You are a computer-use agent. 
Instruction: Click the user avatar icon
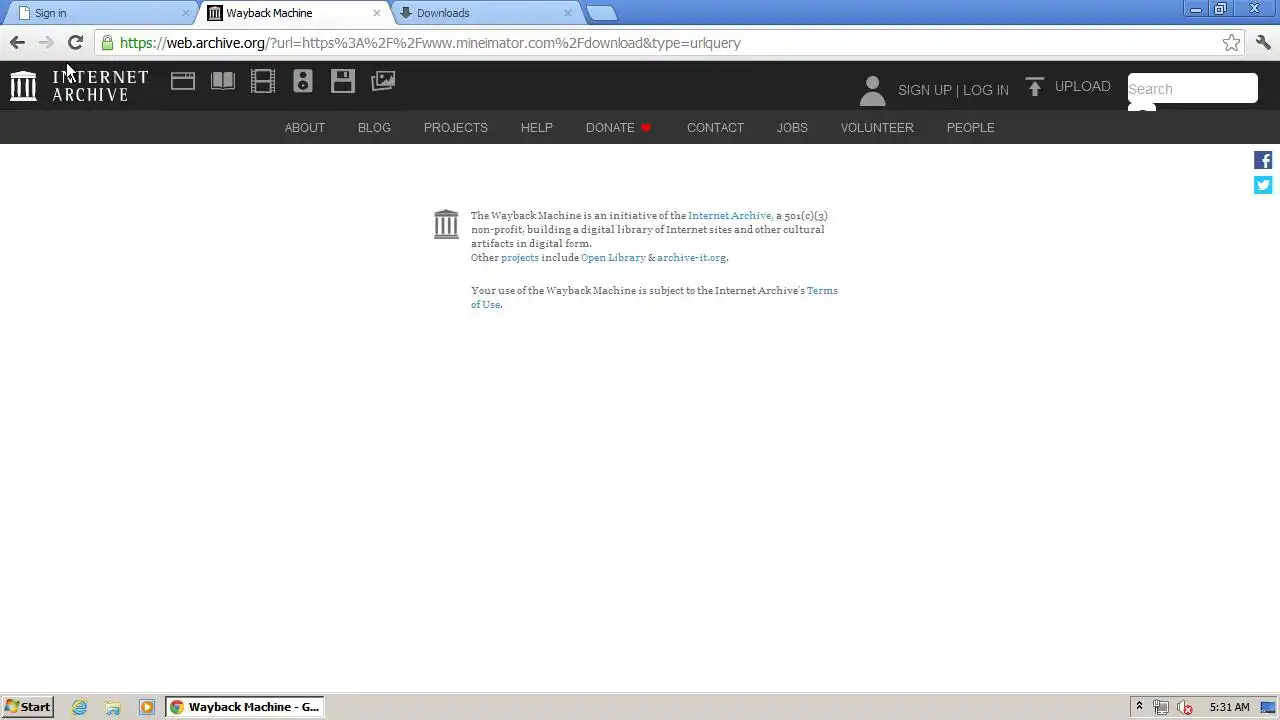(872, 90)
